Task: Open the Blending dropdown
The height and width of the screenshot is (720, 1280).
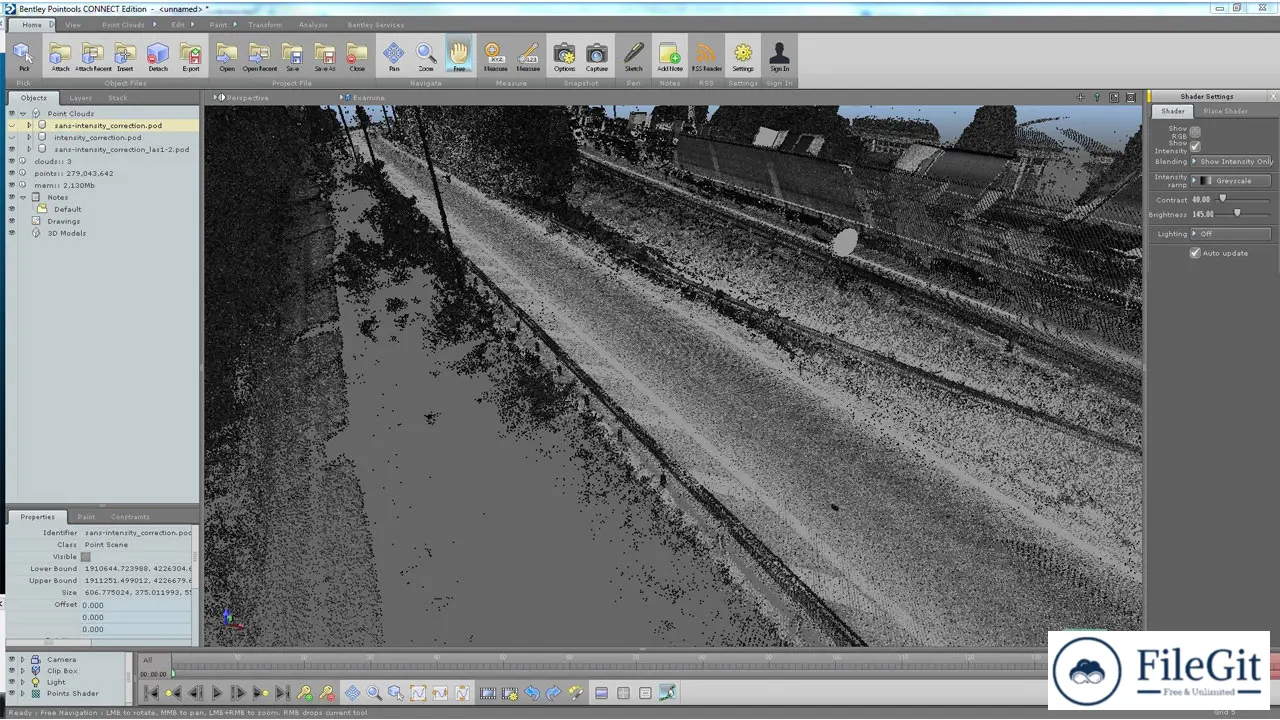Action: (1231, 161)
